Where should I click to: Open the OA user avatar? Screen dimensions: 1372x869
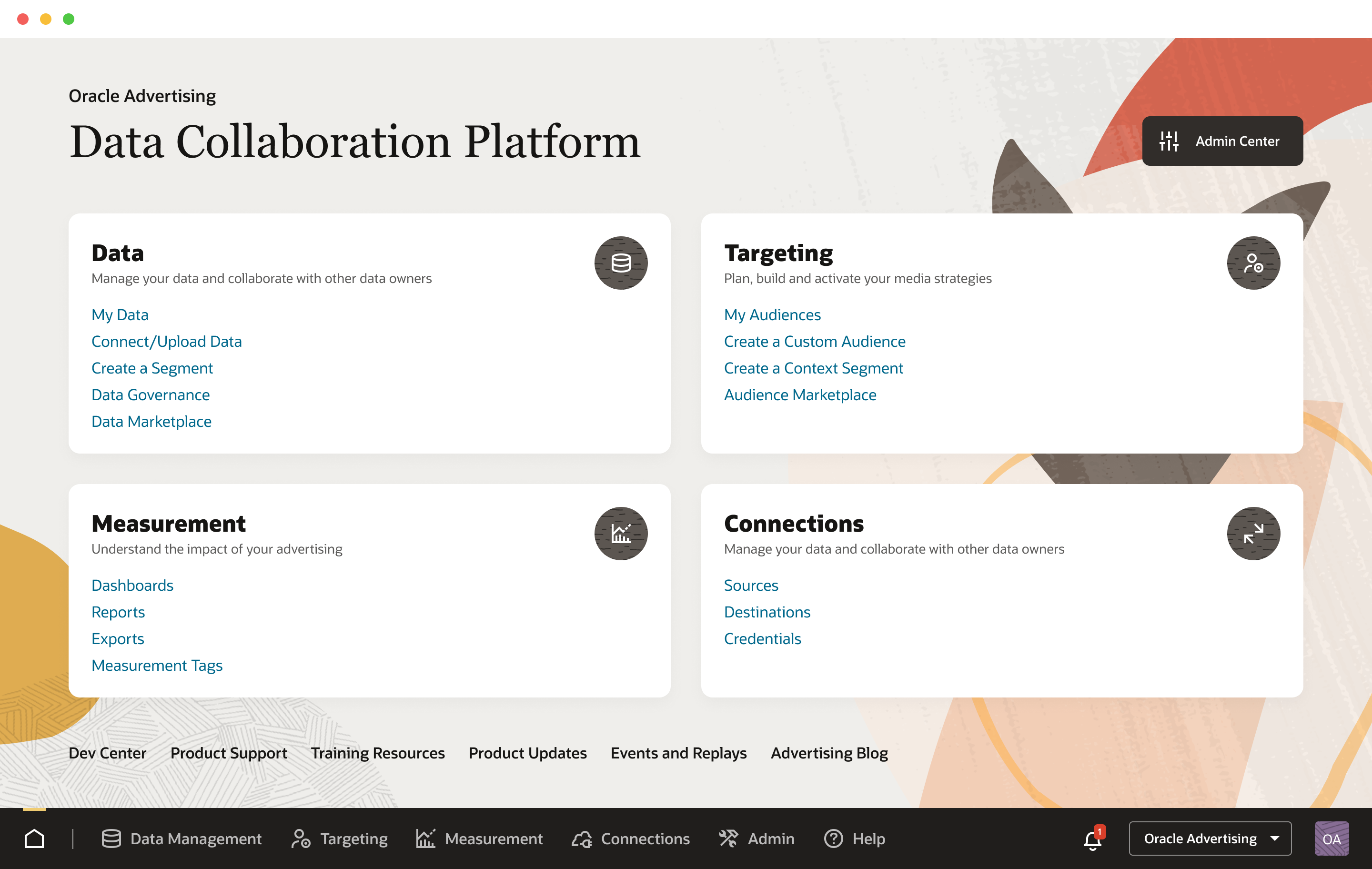coord(1331,838)
